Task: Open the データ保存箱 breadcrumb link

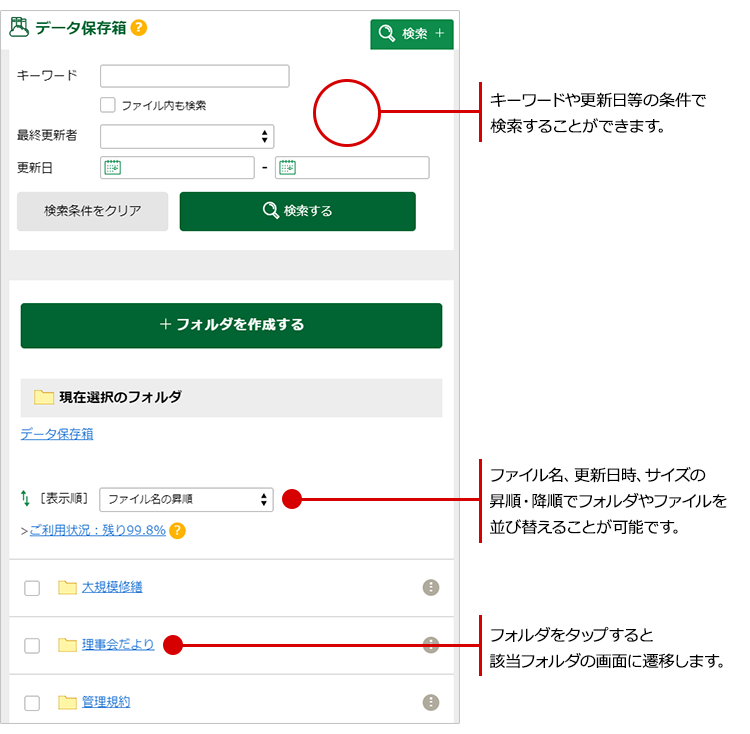Action: click(x=57, y=434)
